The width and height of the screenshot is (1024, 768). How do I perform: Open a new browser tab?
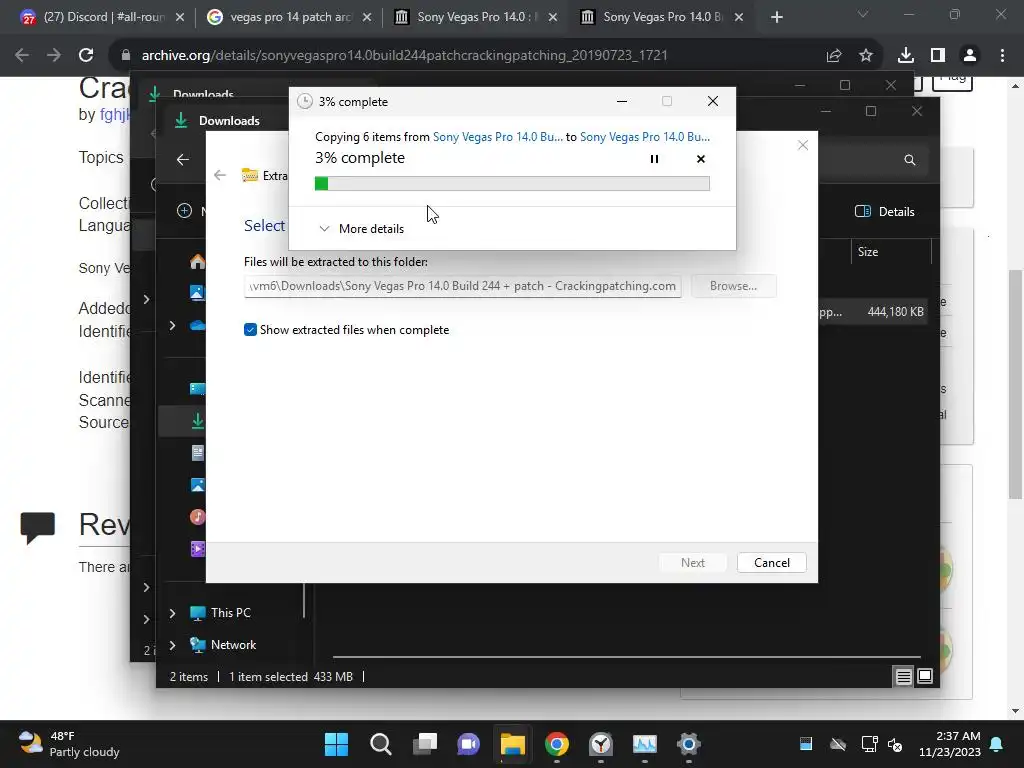[x=776, y=17]
